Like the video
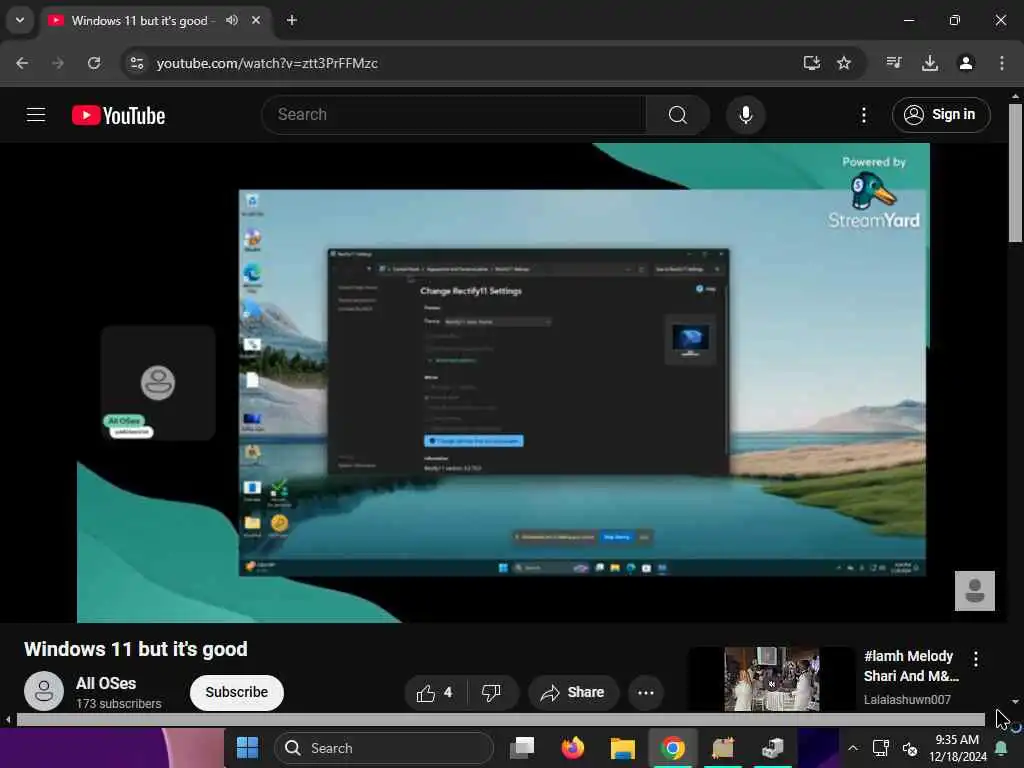This screenshot has height=768, width=1024. click(x=435, y=692)
